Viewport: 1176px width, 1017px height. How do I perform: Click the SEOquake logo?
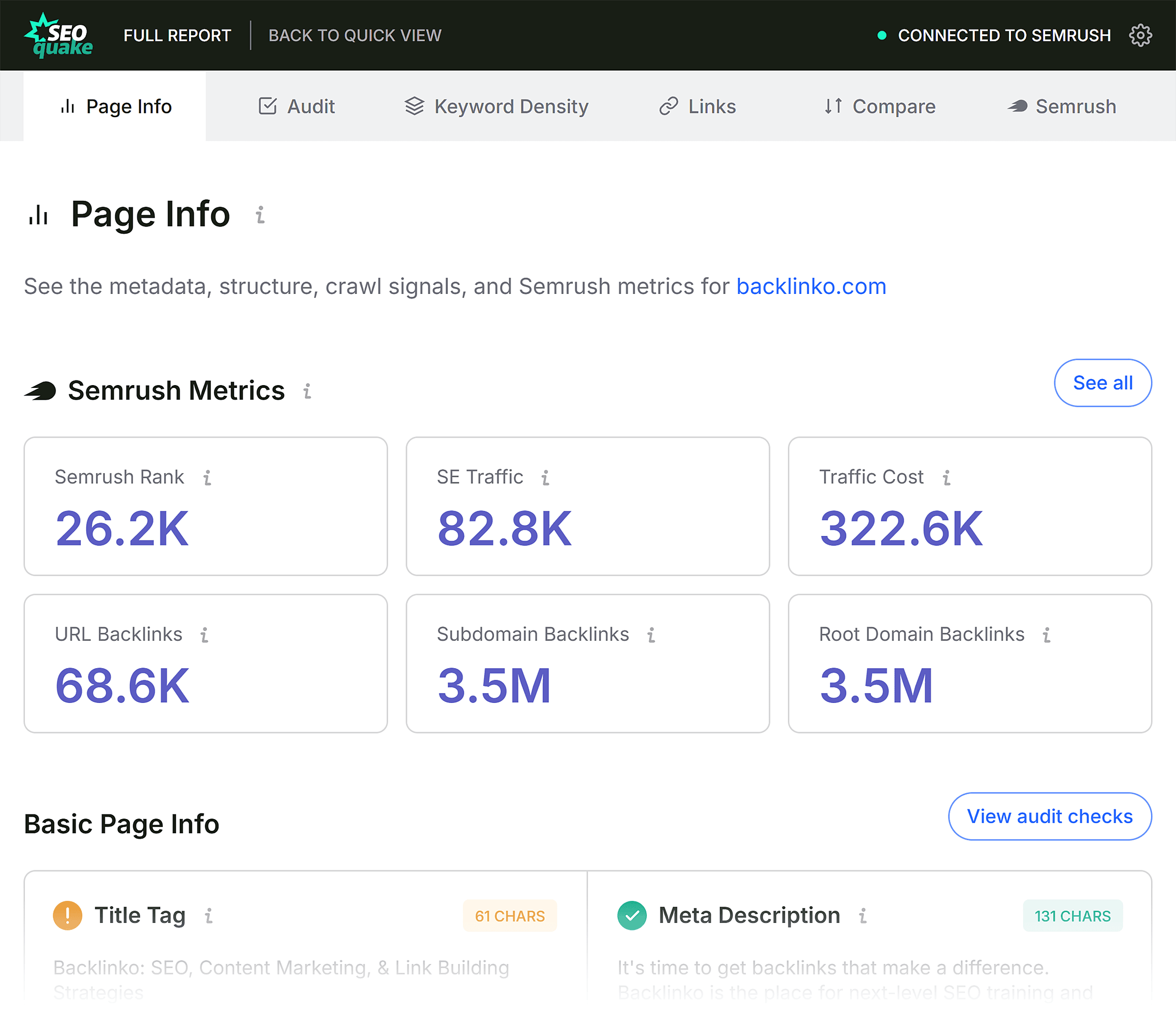pyautogui.click(x=58, y=35)
